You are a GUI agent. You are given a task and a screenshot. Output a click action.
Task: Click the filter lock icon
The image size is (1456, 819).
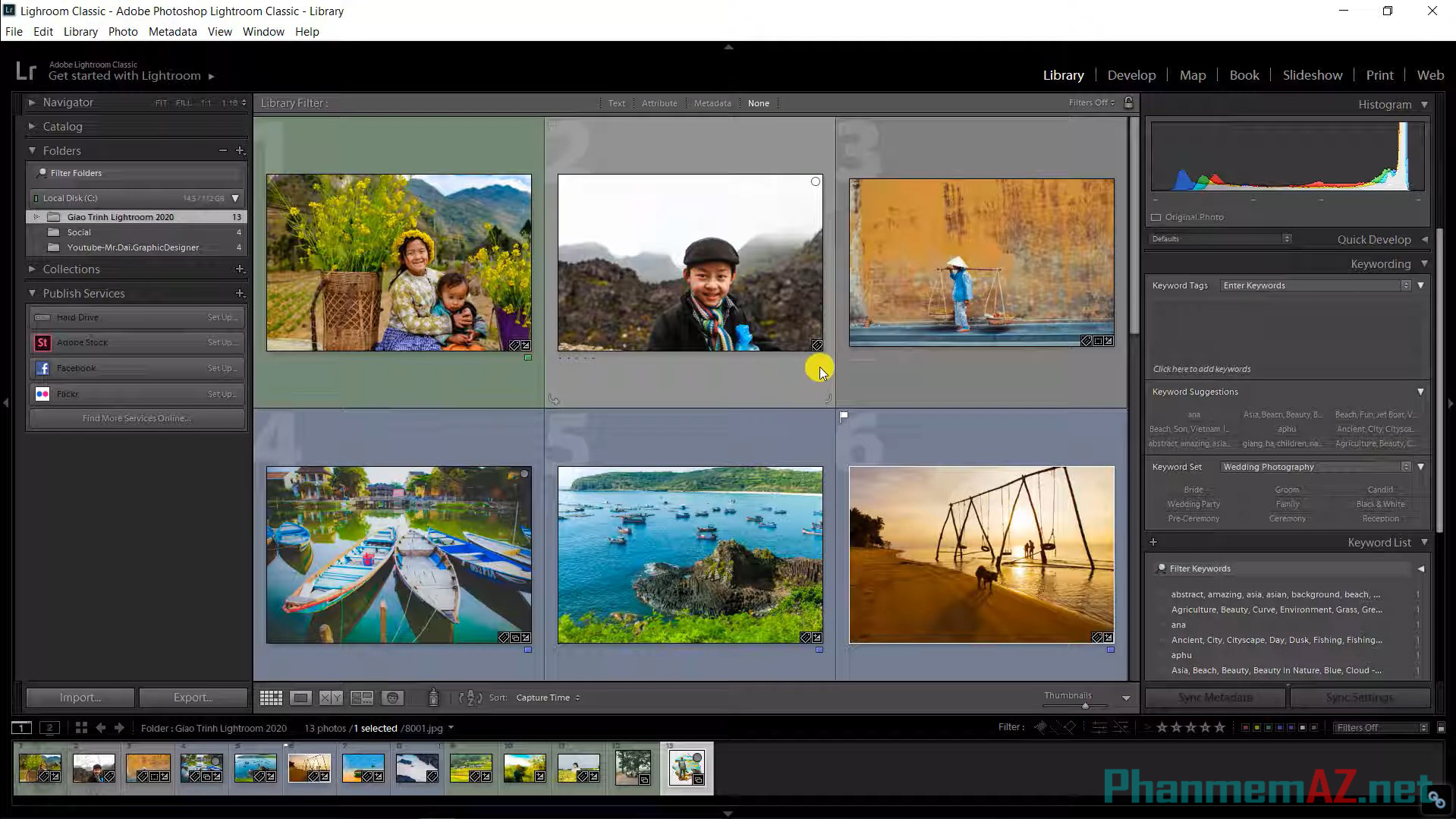tap(1128, 102)
